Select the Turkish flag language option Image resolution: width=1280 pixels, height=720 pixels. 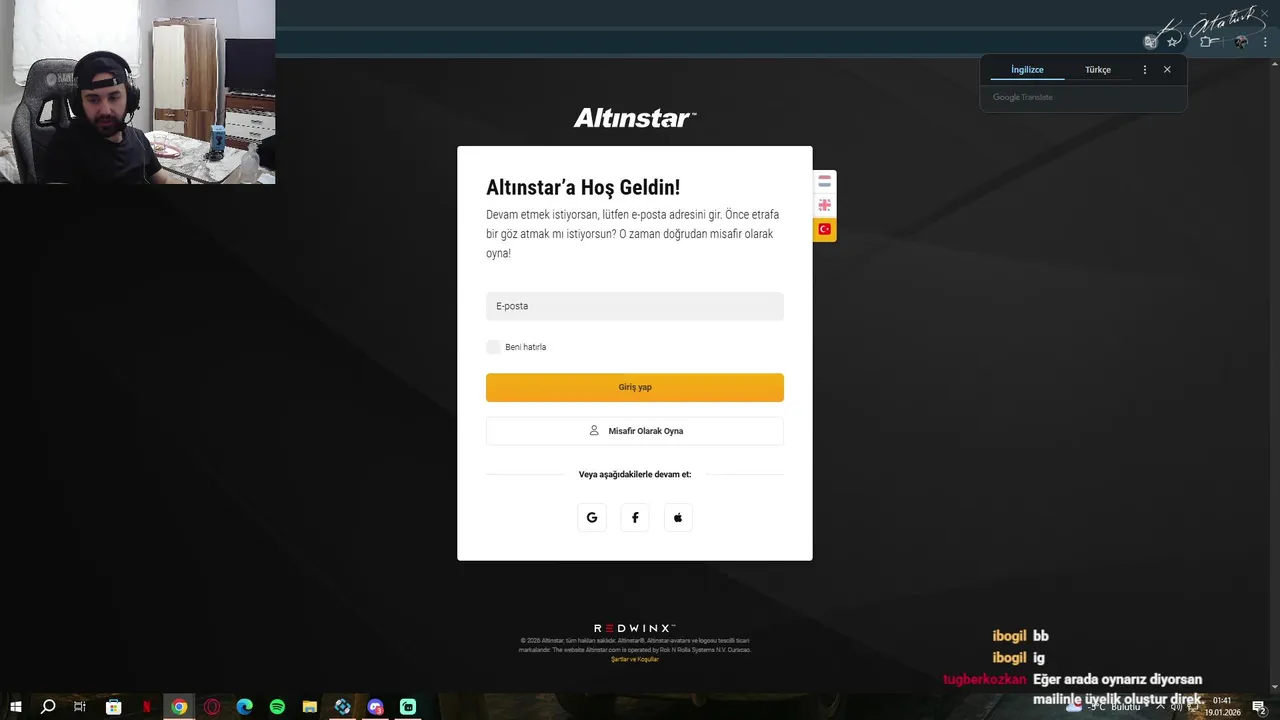[825, 229]
